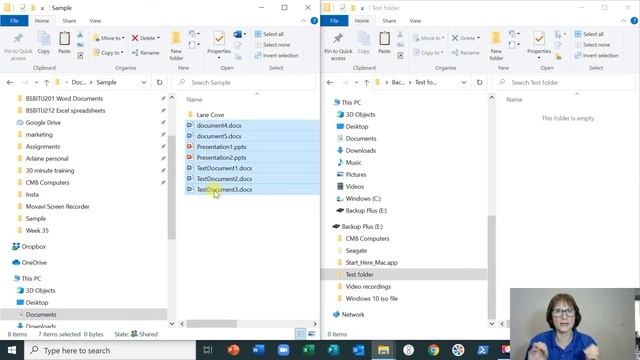The width and height of the screenshot is (640, 360).
Task: Click Up arrow in Sample window navigation
Action: click(47, 82)
